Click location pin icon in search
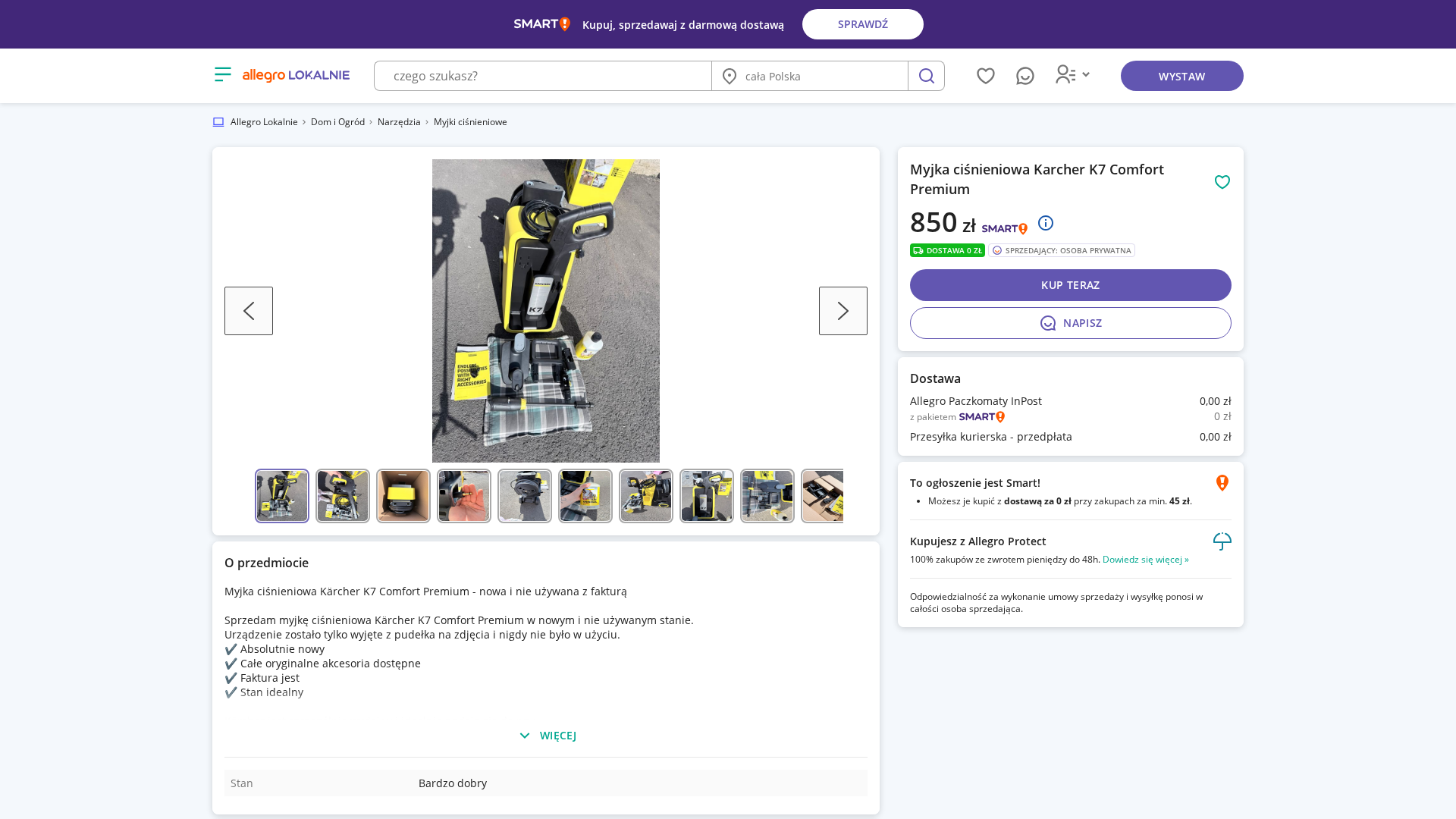This screenshot has height=819, width=1456. pyautogui.click(x=730, y=76)
